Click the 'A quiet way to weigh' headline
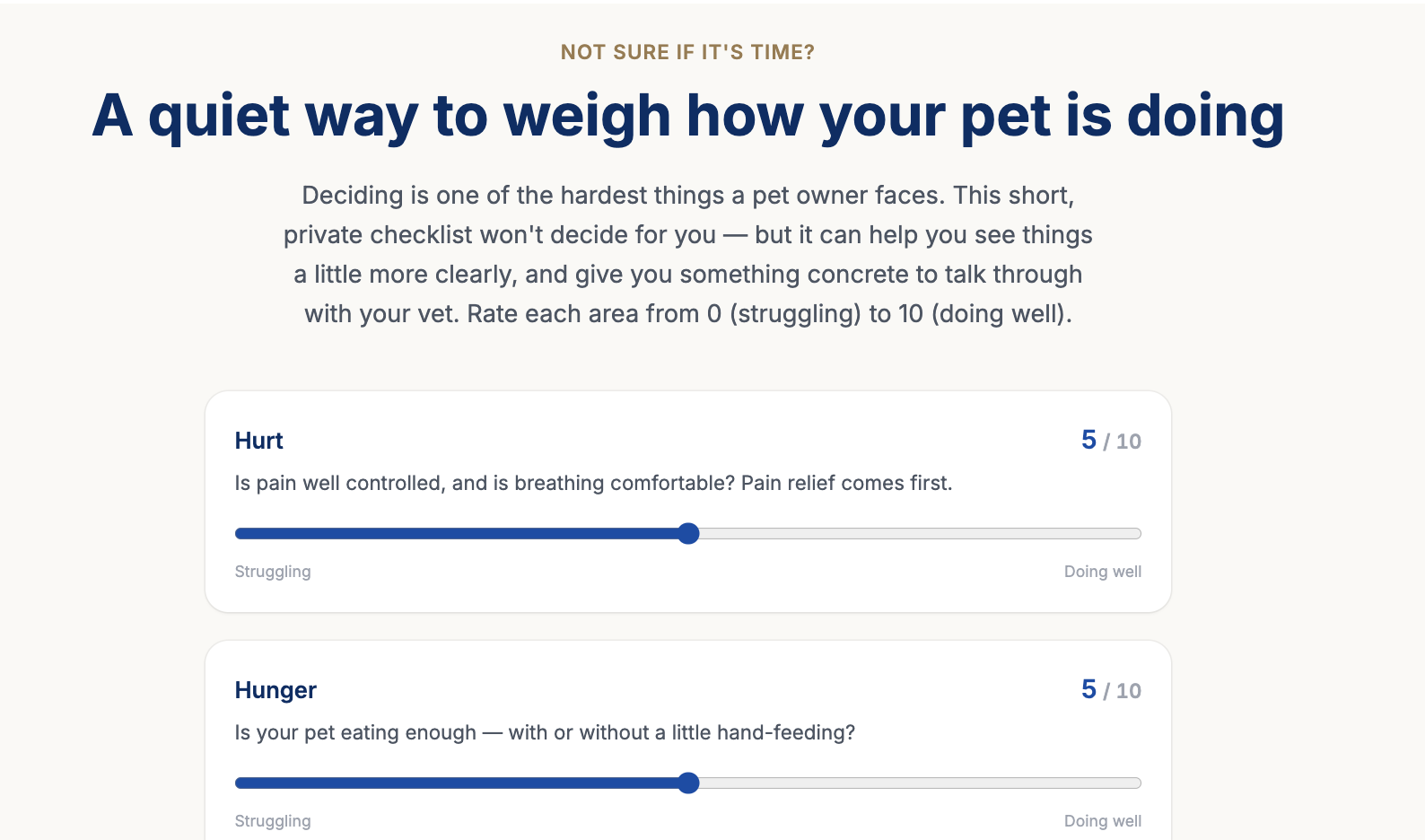This screenshot has height=840, width=1425. point(688,116)
